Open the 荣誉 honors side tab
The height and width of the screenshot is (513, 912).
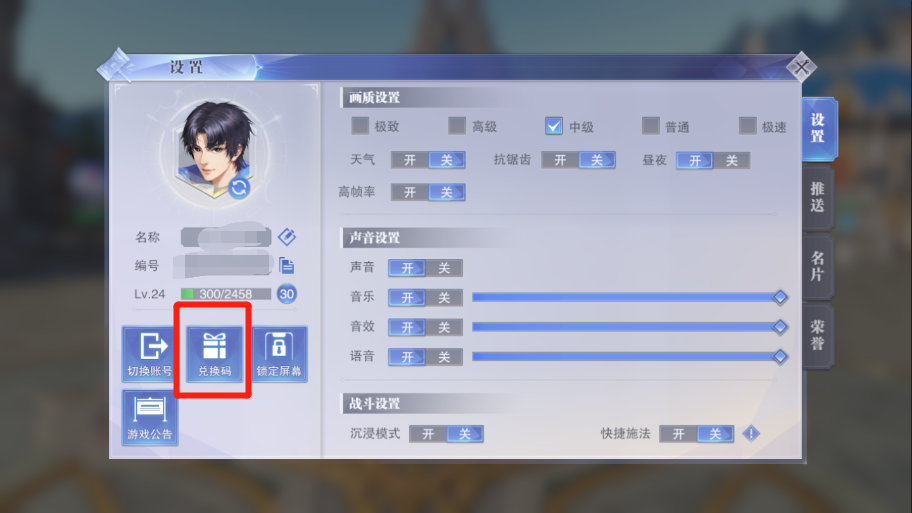click(x=818, y=336)
